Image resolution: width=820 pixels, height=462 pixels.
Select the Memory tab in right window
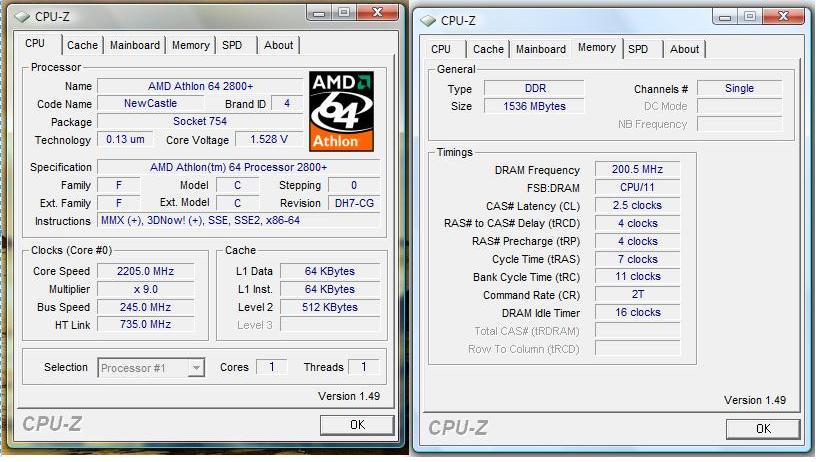pos(597,48)
